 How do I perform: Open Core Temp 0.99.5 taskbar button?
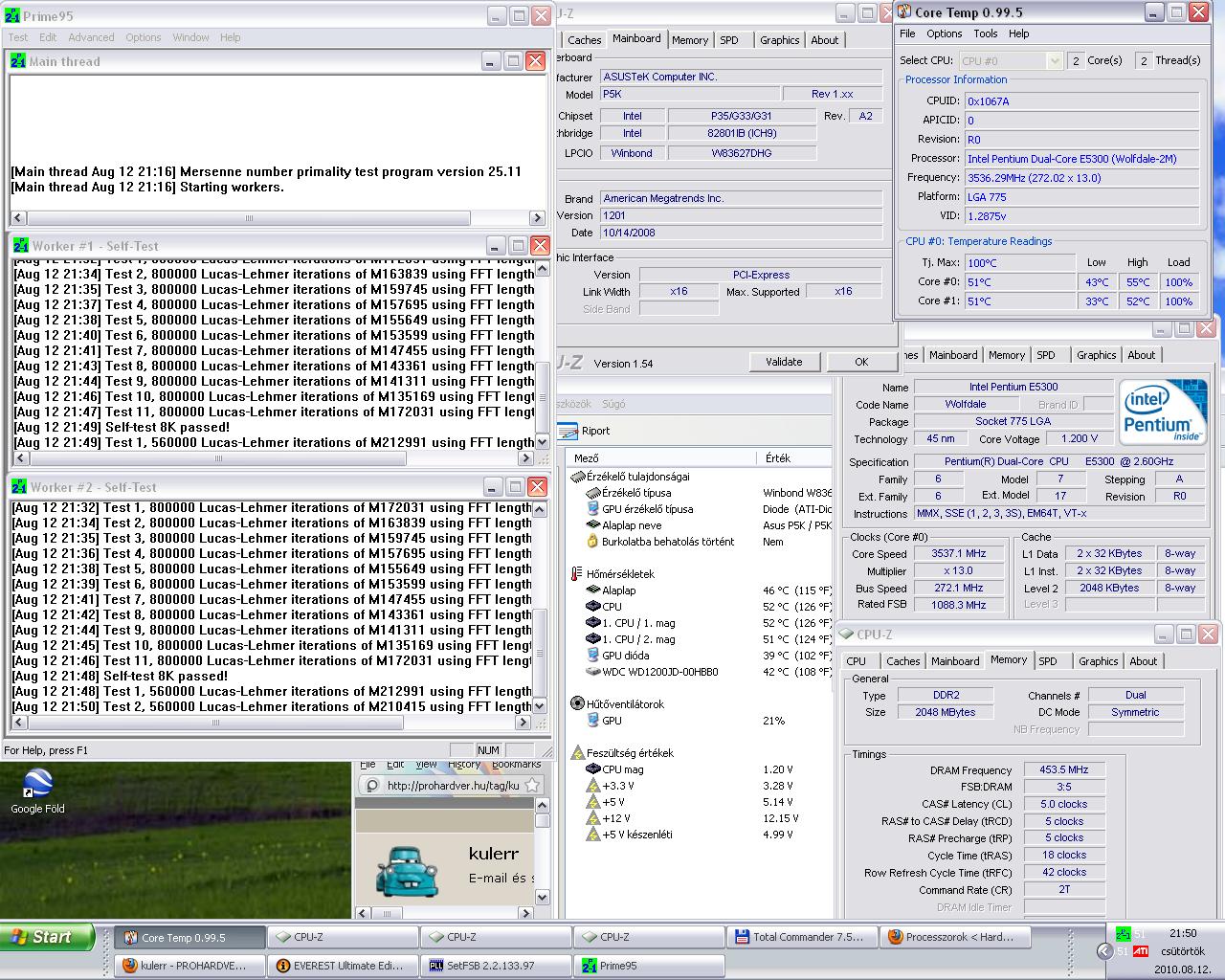[189, 937]
